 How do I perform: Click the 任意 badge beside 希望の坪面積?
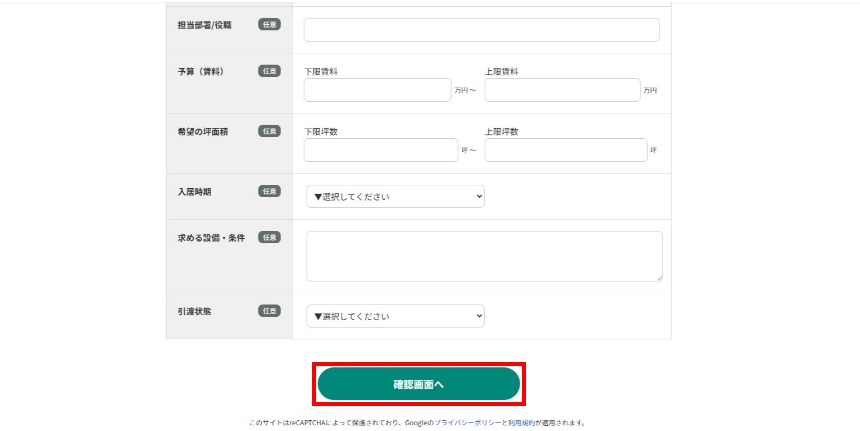coord(269,131)
